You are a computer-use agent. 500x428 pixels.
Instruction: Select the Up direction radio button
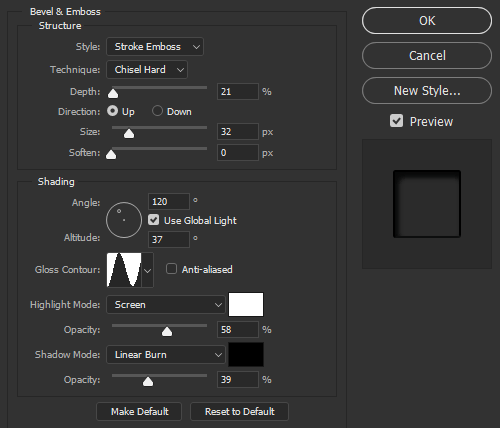click(112, 111)
